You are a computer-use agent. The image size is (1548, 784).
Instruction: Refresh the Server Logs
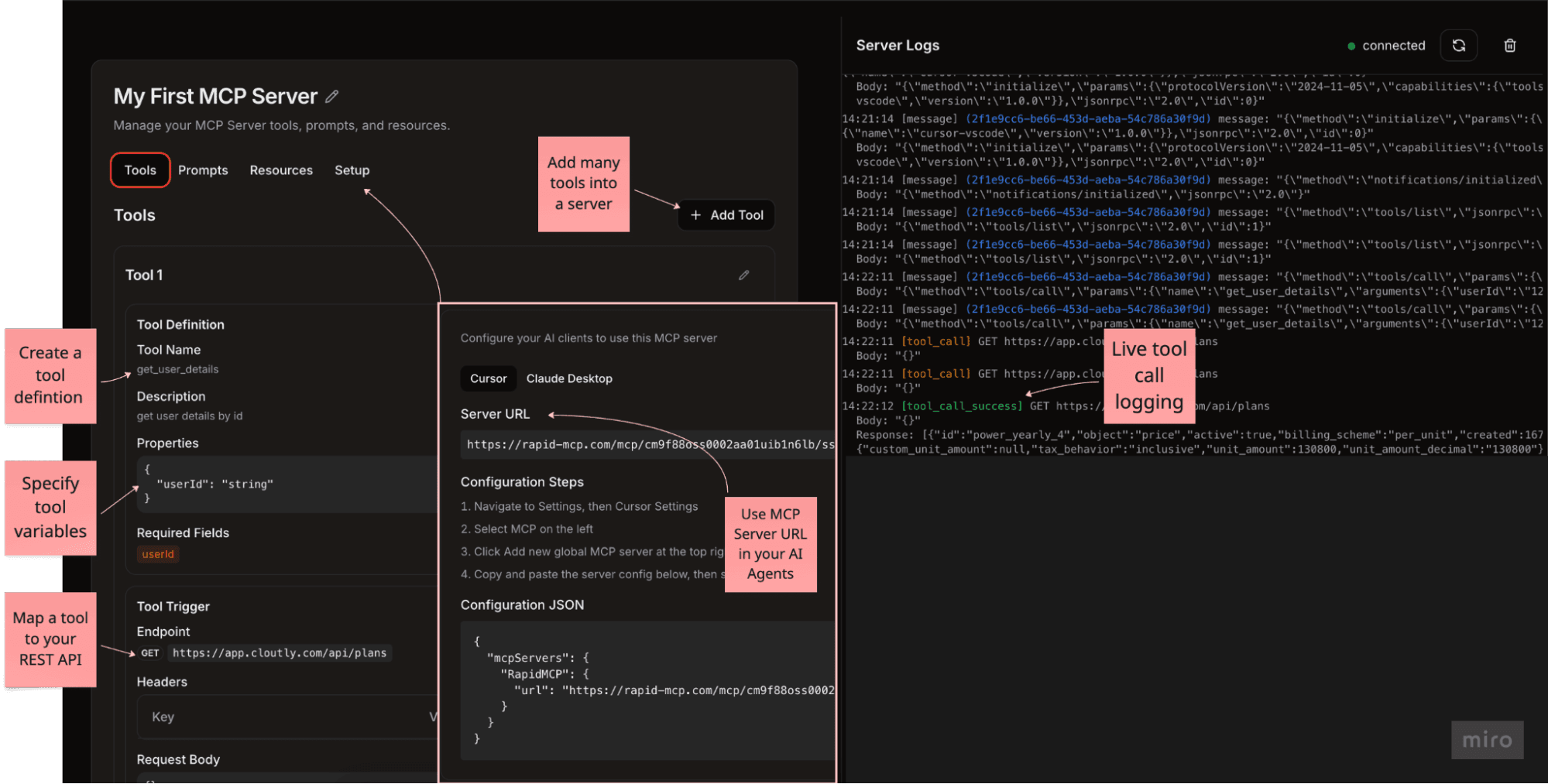coord(1459,45)
